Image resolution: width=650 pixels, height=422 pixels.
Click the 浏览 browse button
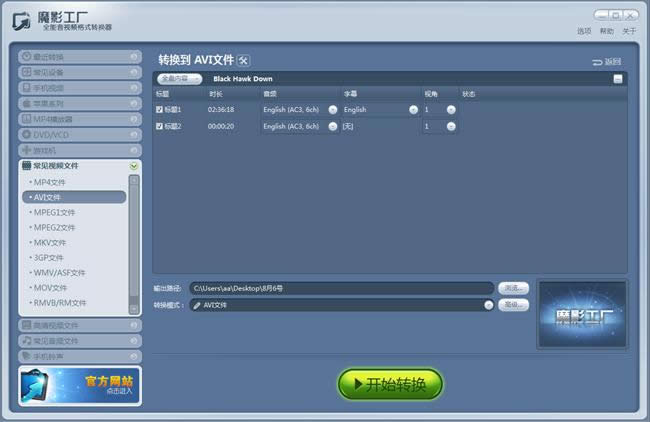(x=513, y=288)
